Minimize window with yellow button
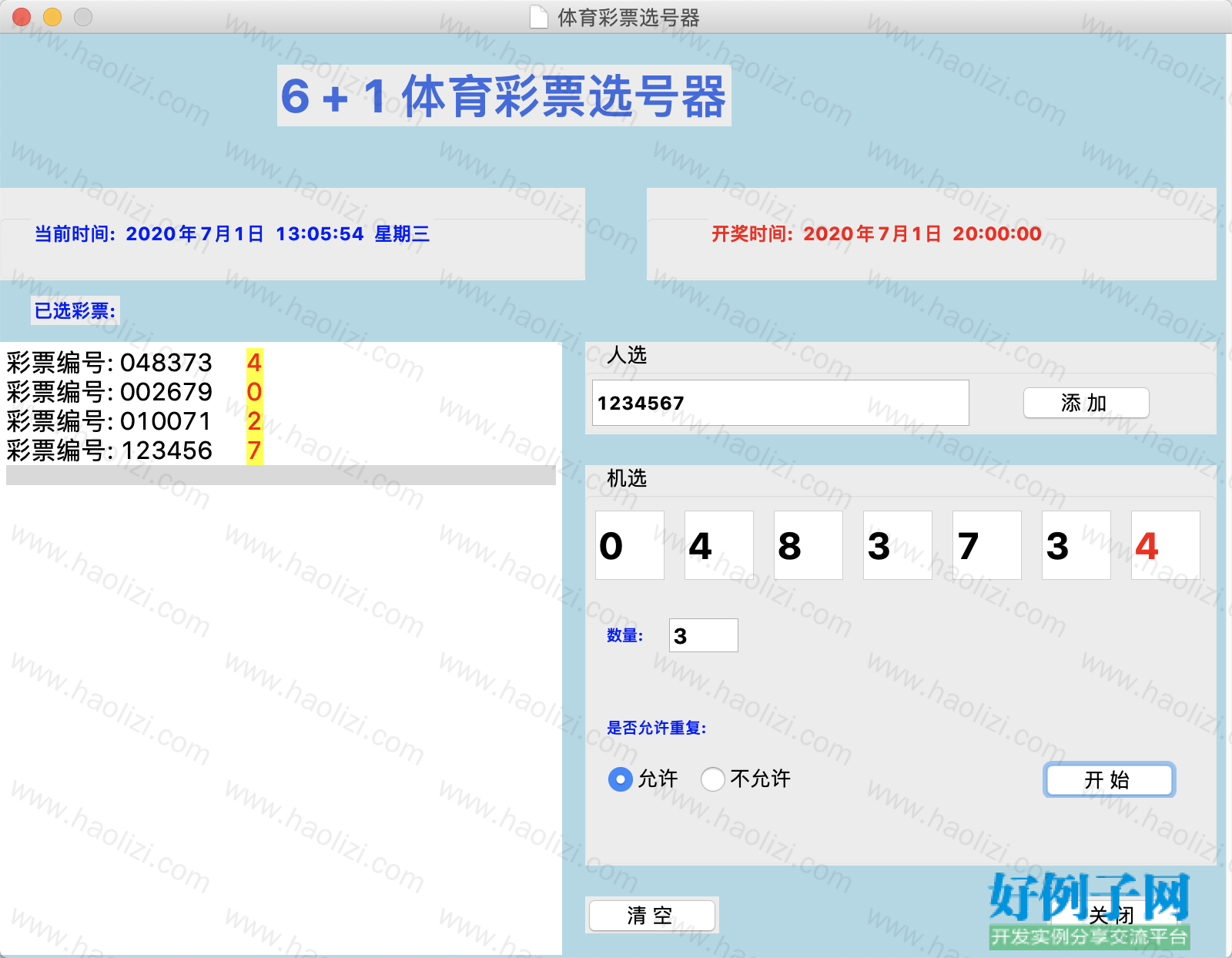Viewport: 1232px width, 958px height. pos(52,17)
